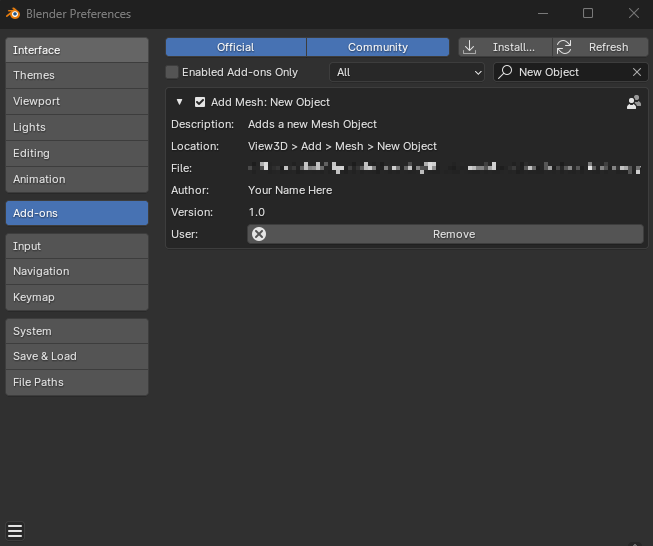This screenshot has width=653, height=546.
Task: Click the community users icon on add-on row
Action: tap(633, 102)
